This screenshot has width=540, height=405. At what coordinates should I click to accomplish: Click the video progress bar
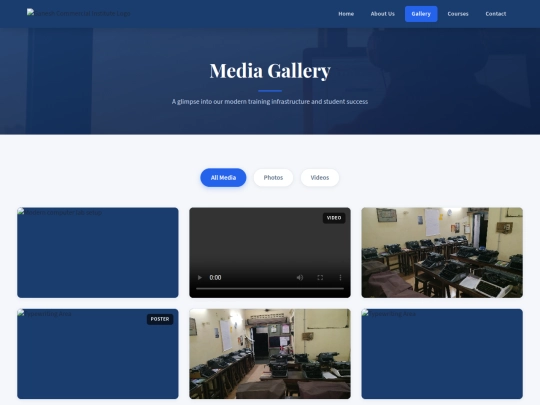click(270, 289)
